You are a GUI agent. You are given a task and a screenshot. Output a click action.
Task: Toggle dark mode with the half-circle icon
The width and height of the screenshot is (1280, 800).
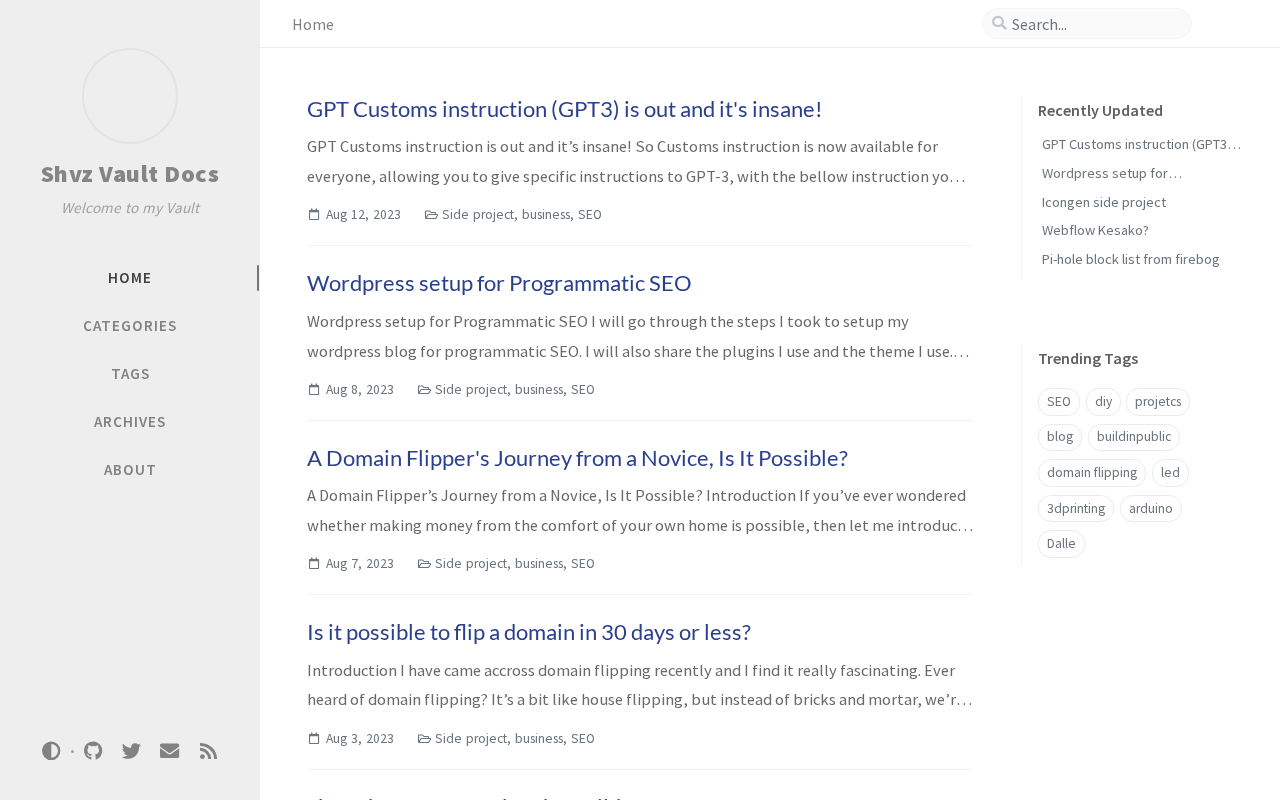[x=51, y=751]
